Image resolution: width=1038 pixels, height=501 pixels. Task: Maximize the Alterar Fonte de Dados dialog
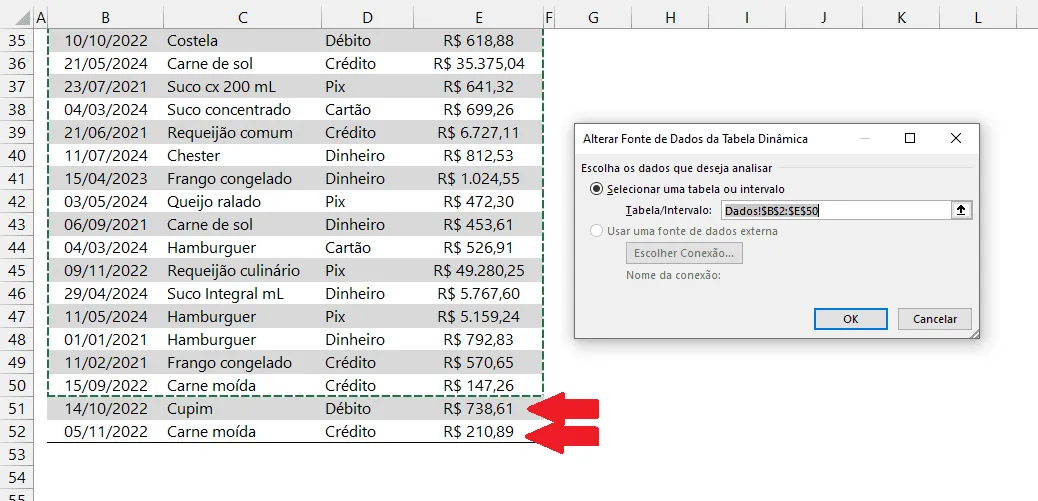pos(910,138)
